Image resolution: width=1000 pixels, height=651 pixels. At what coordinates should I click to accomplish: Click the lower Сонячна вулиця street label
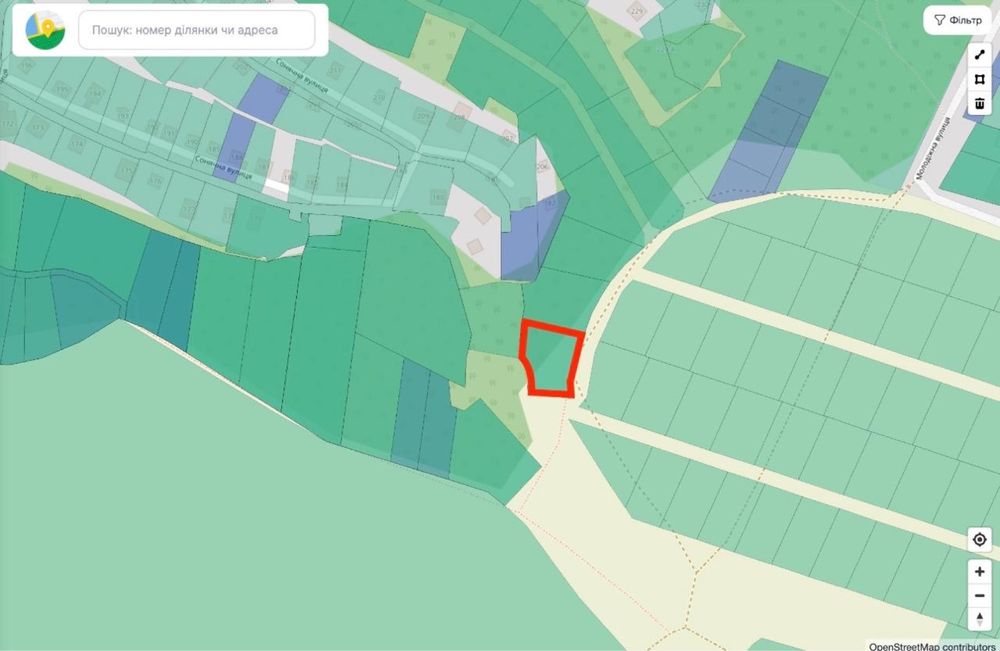pyautogui.click(x=223, y=168)
